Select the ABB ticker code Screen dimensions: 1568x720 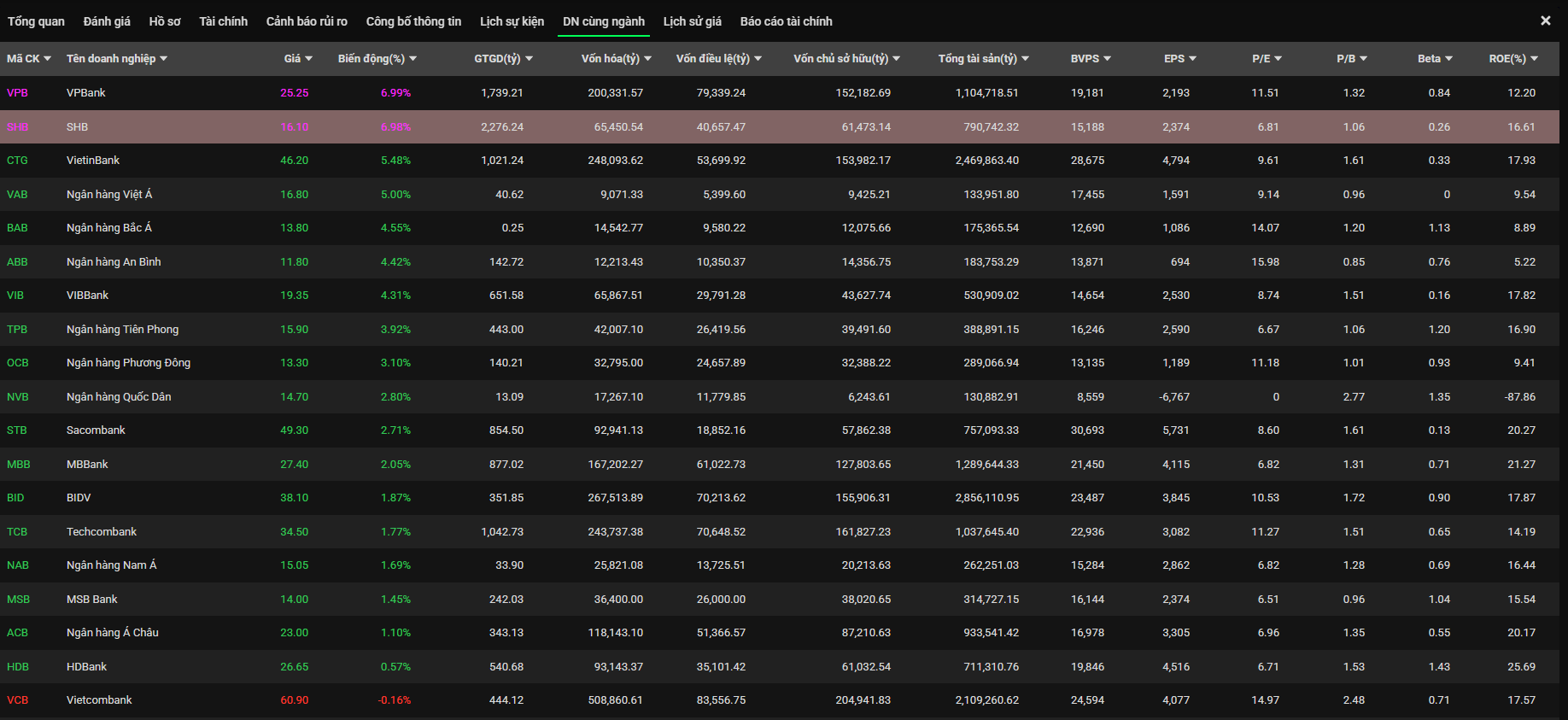click(x=17, y=262)
